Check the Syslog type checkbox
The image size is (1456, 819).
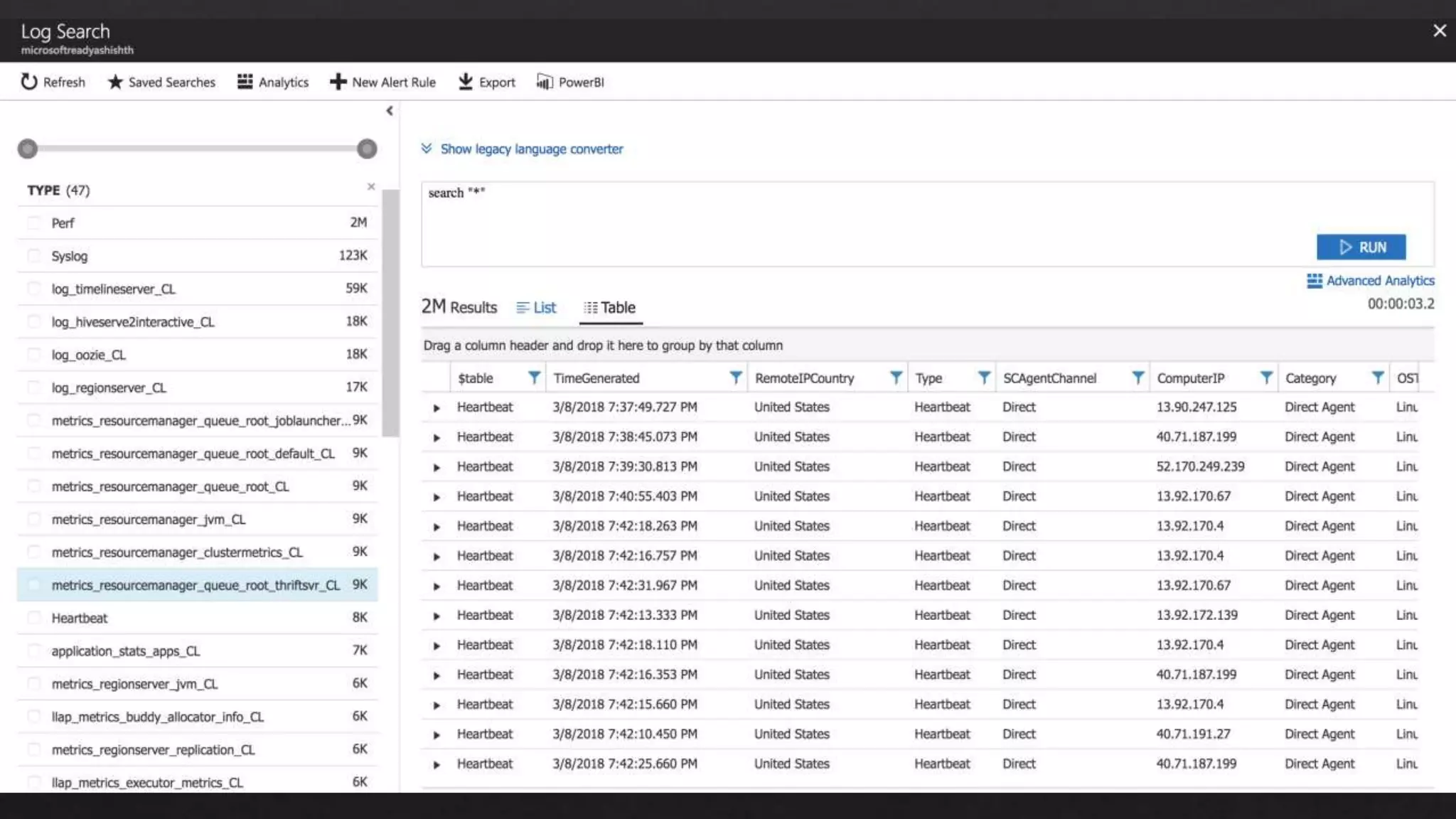tap(33, 256)
